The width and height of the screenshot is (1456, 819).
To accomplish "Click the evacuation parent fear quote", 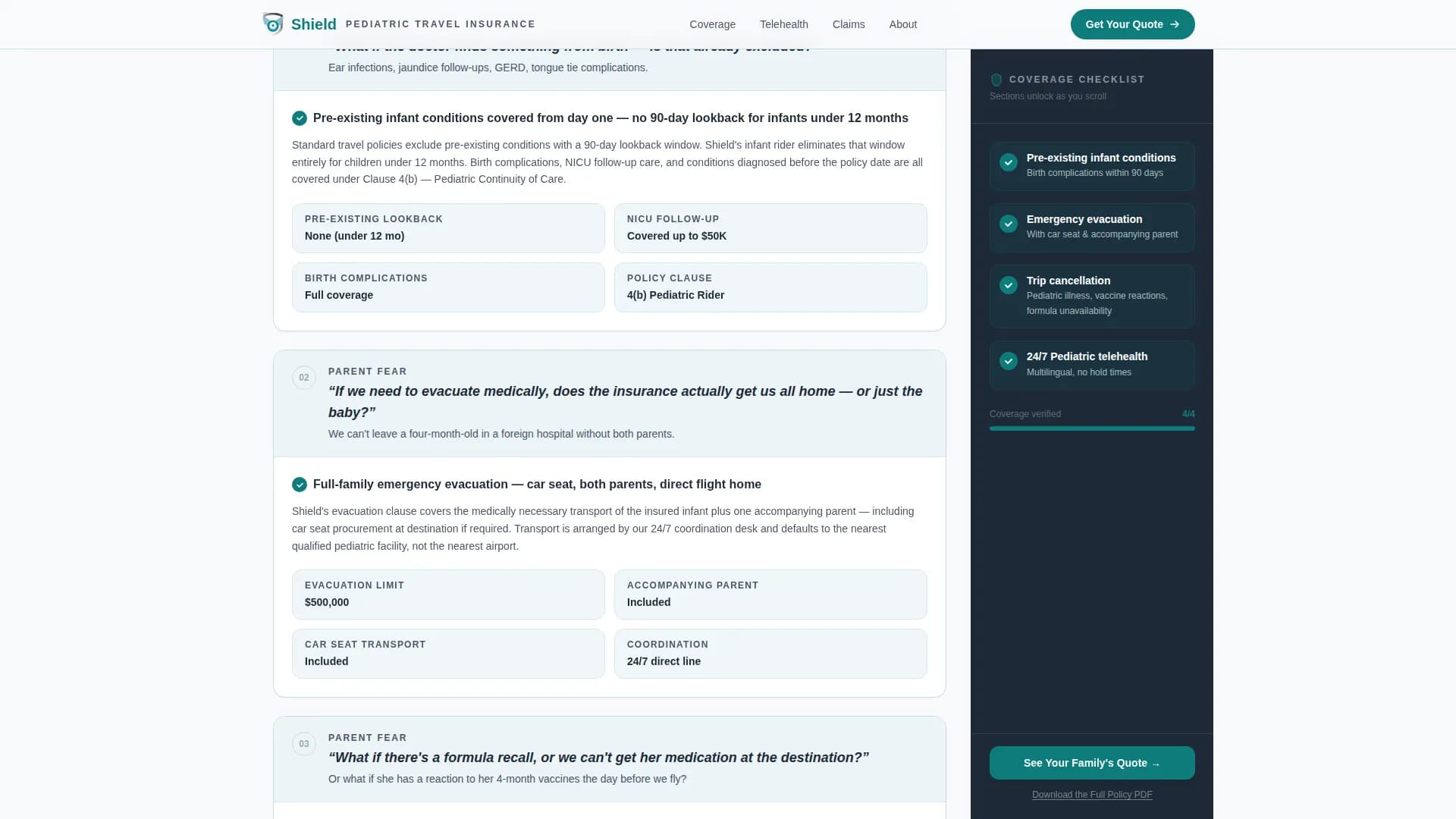I will (x=626, y=402).
